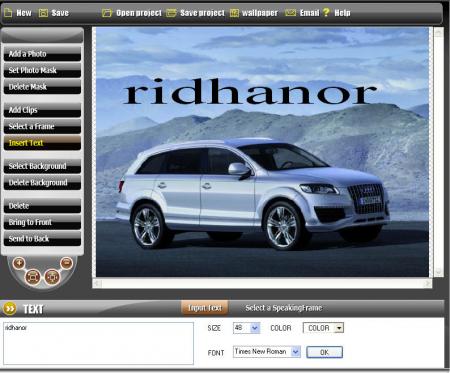Confirm text with the OK button
450x373 pixels.
pos(324,352)
